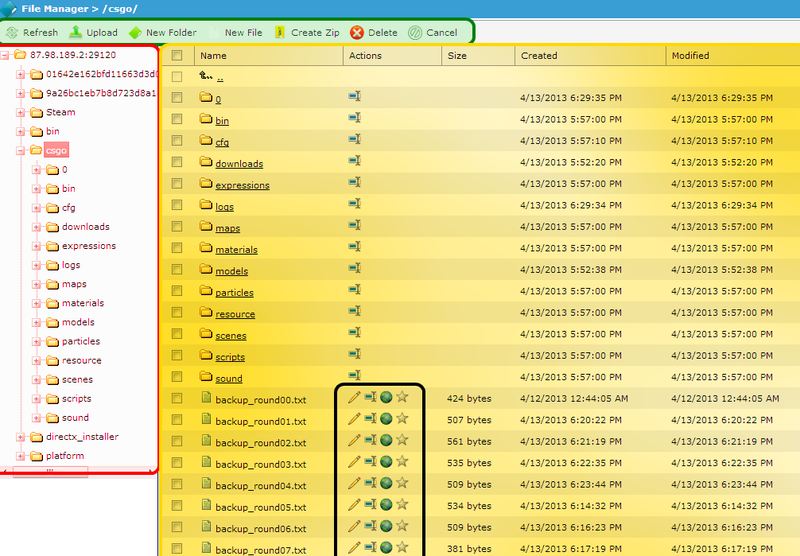Click the rename icon for backup_round04.txt
800x556 pixels.
(370, 483)
